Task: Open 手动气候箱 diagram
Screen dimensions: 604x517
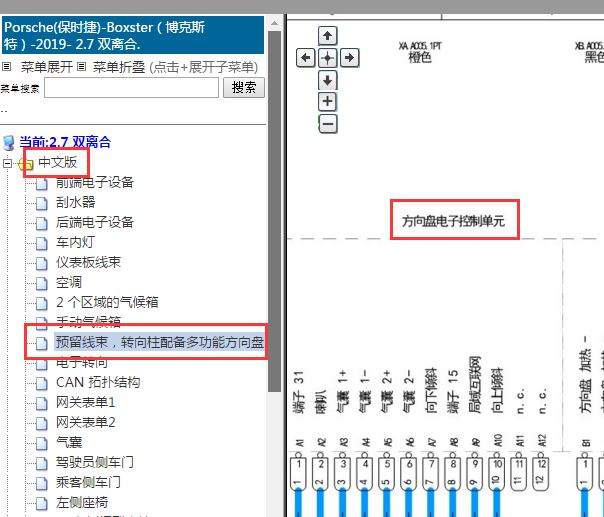Action: pyautogui.click(x=88, y=322)
